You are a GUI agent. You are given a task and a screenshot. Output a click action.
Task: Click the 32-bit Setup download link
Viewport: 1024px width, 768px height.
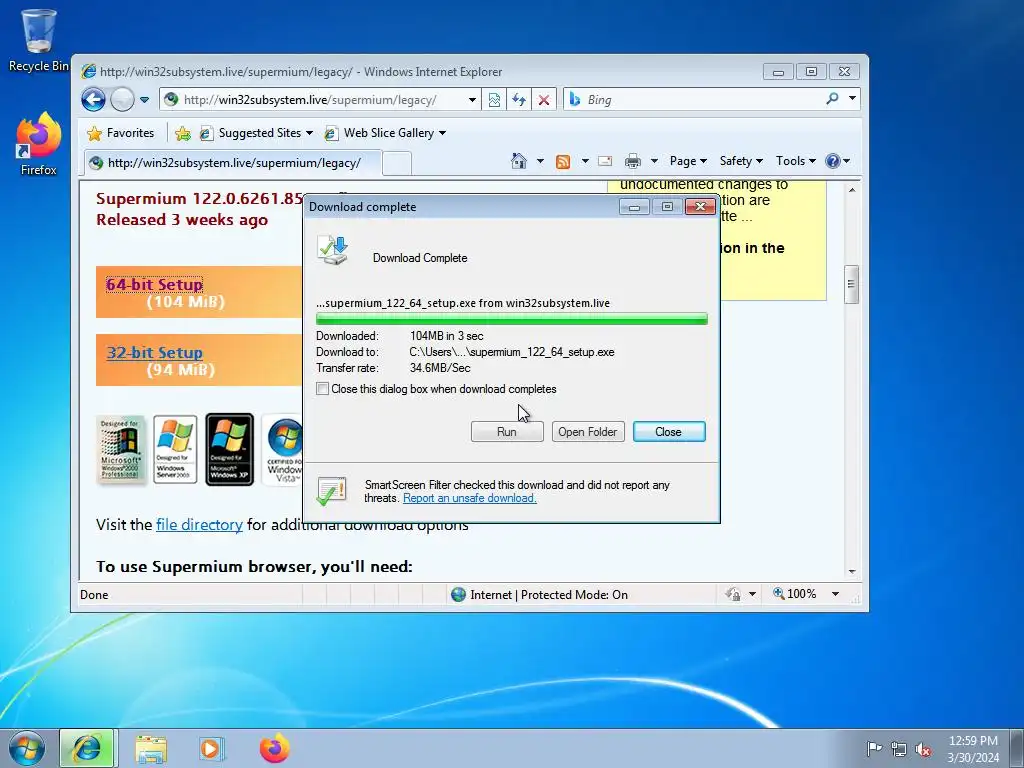pyautogui.click(x=155, y=353)
